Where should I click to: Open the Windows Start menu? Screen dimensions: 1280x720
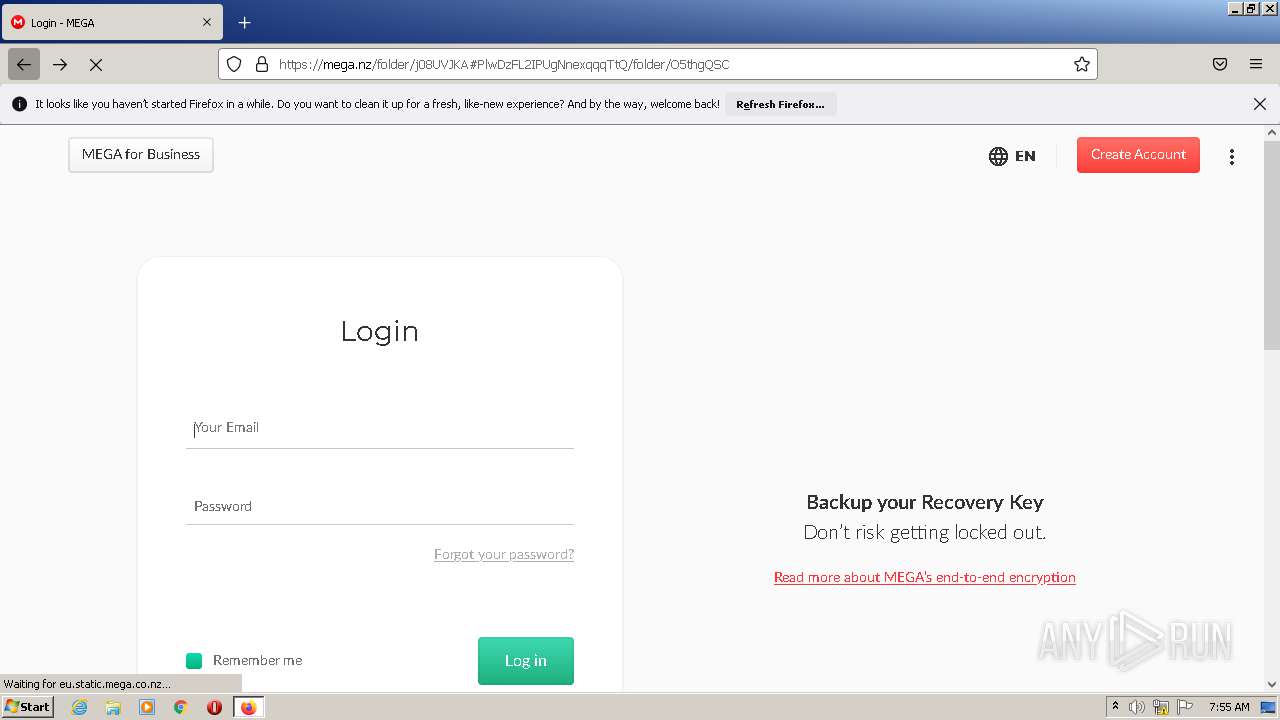coord(28,707)
